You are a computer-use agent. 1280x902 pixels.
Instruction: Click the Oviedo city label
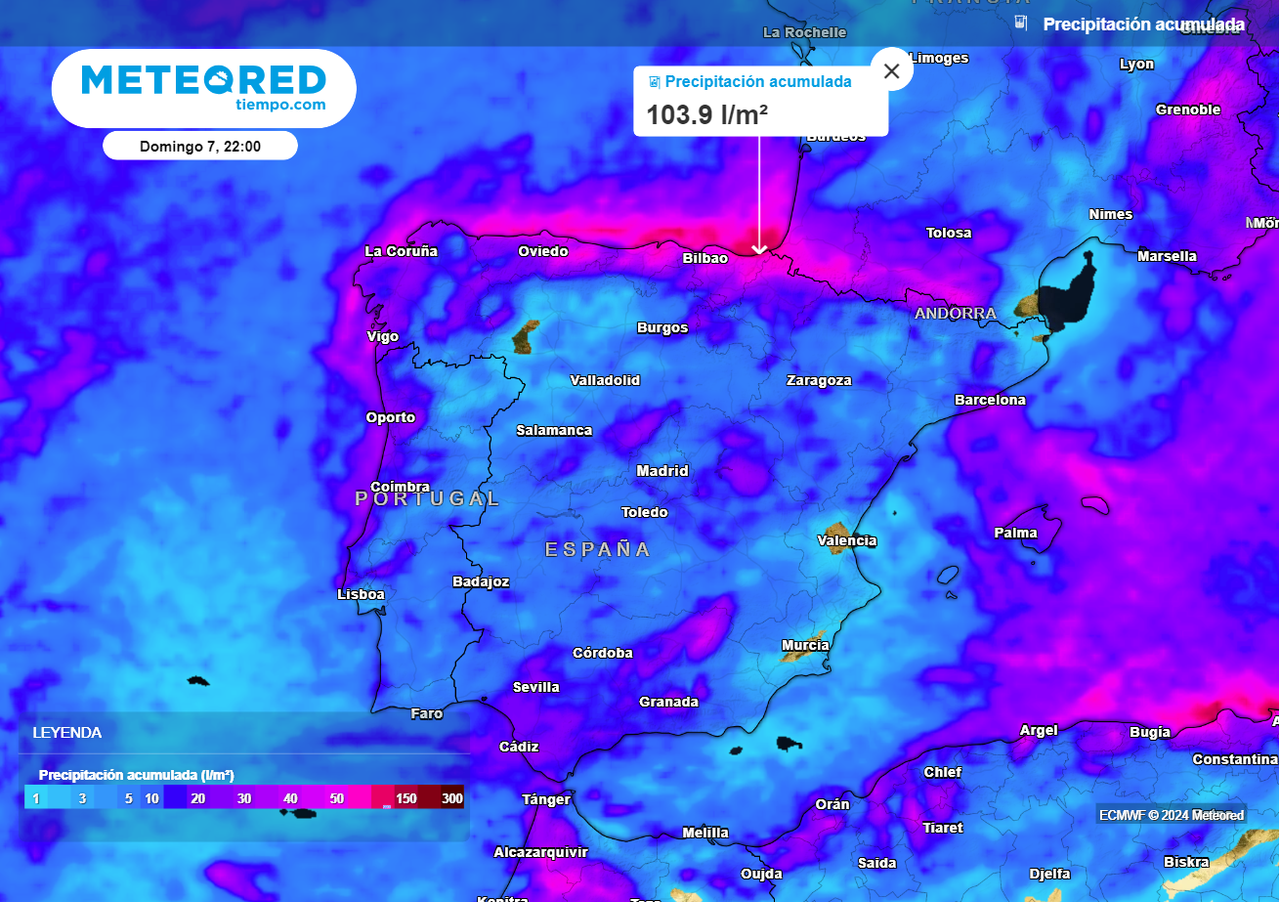(543, 251)
